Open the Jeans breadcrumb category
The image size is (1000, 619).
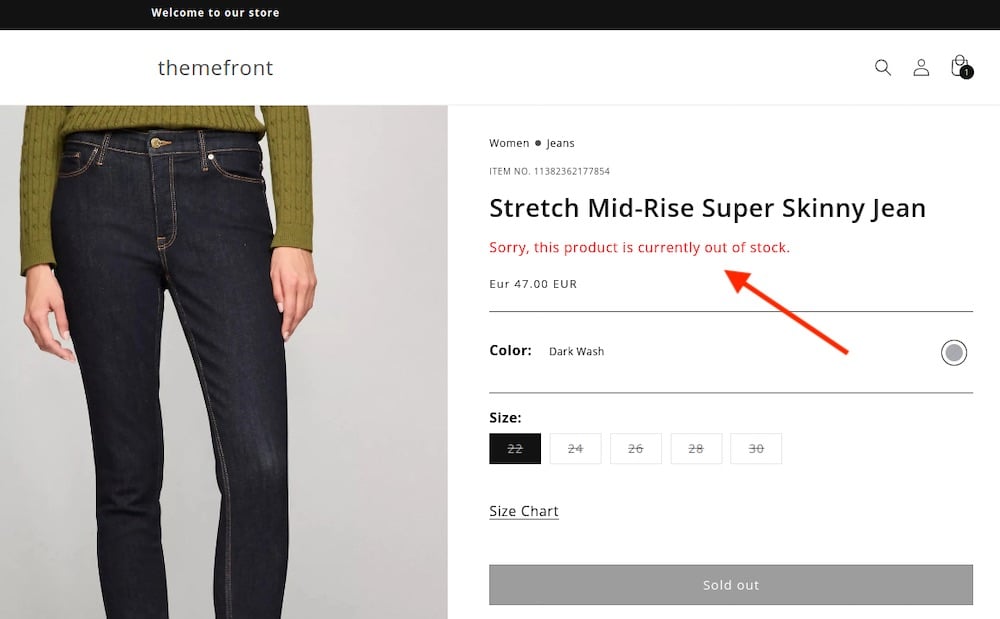point(560,143)
